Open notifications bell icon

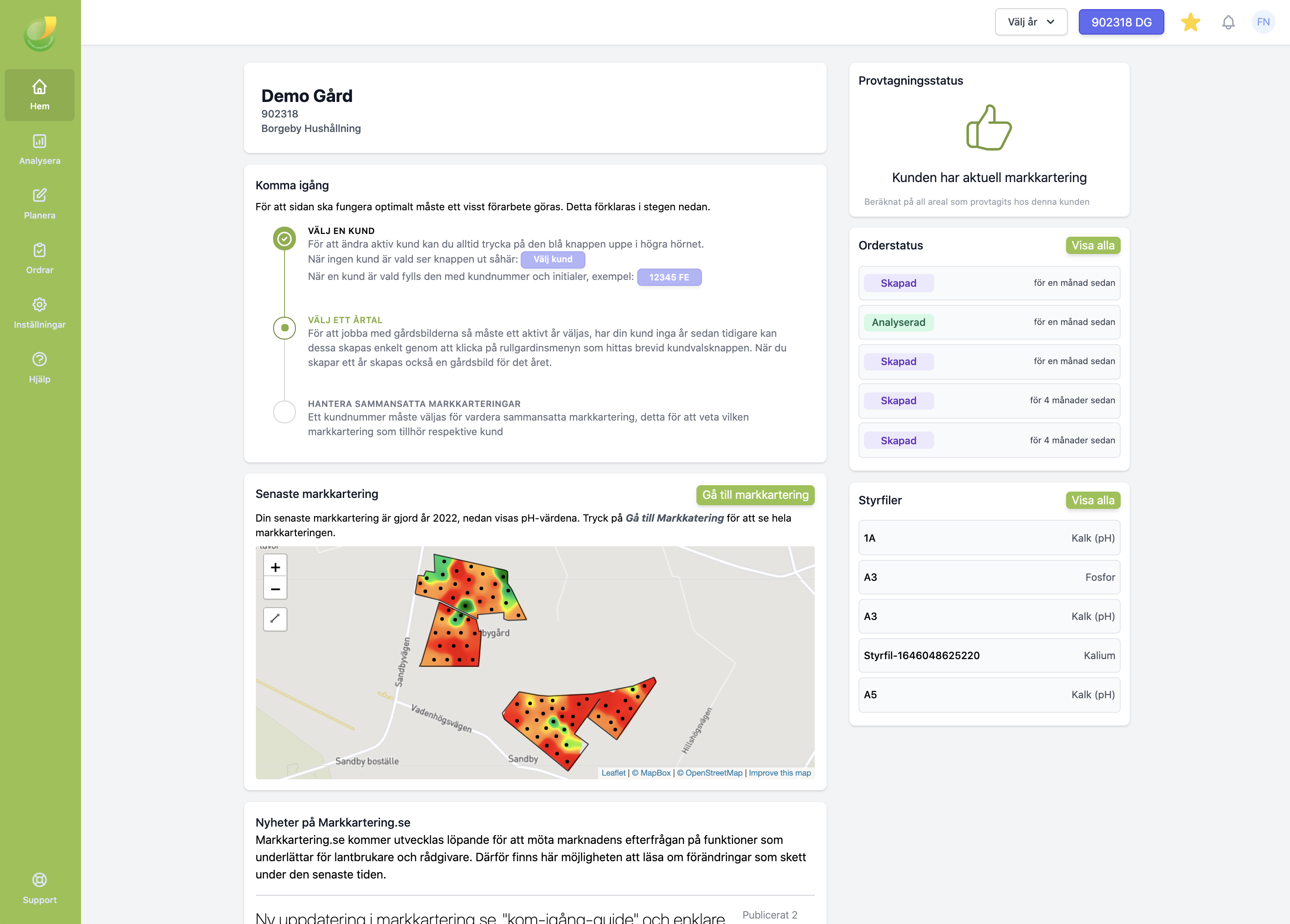pyautogui.click(x=1228, y=23)
